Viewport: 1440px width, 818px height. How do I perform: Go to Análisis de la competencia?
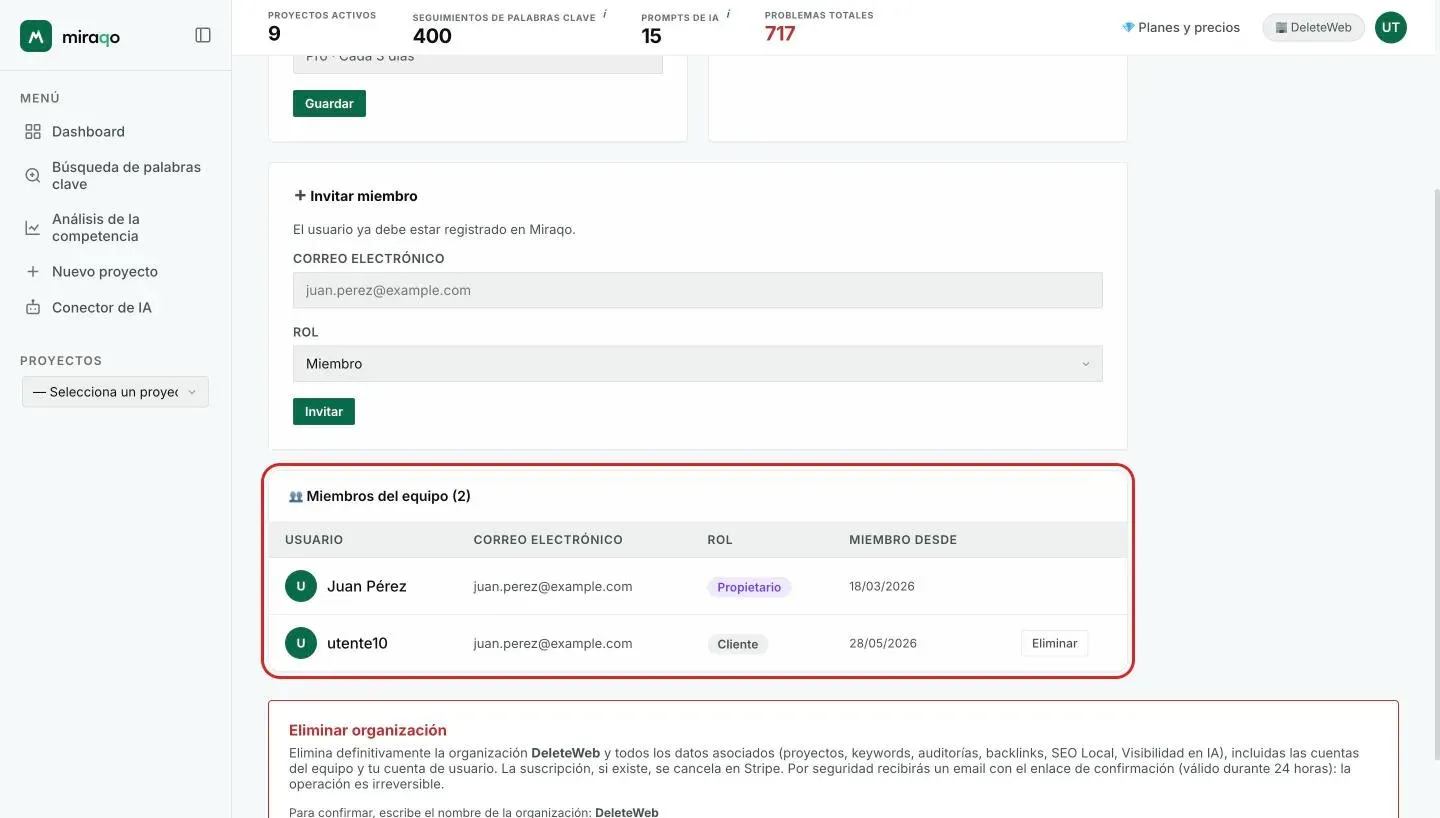tap(115, 227)
